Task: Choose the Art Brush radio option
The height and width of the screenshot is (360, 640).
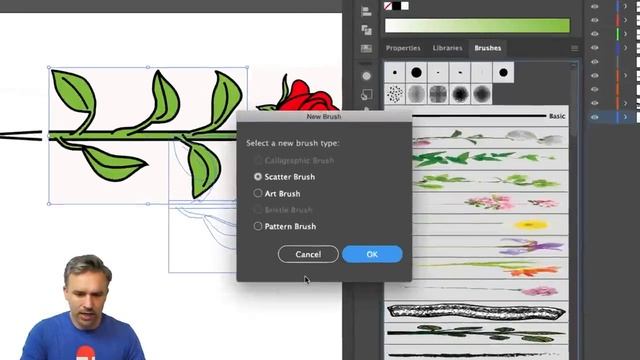Action: click(258, 193)
